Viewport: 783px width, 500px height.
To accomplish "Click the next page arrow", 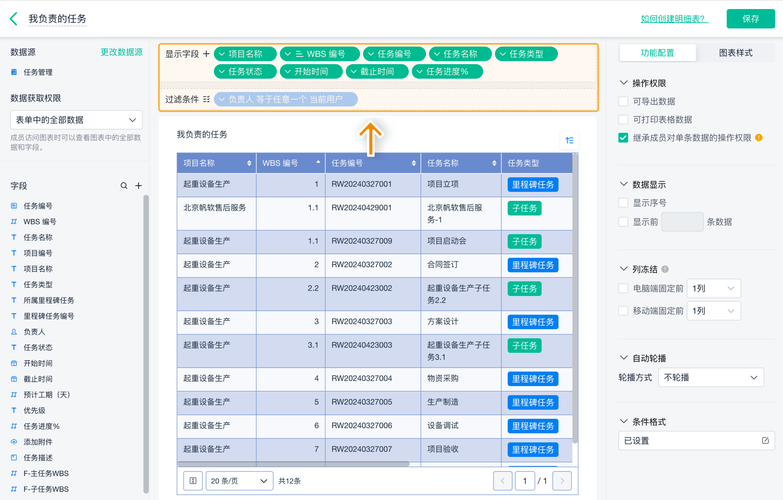I will coord(562,481).
